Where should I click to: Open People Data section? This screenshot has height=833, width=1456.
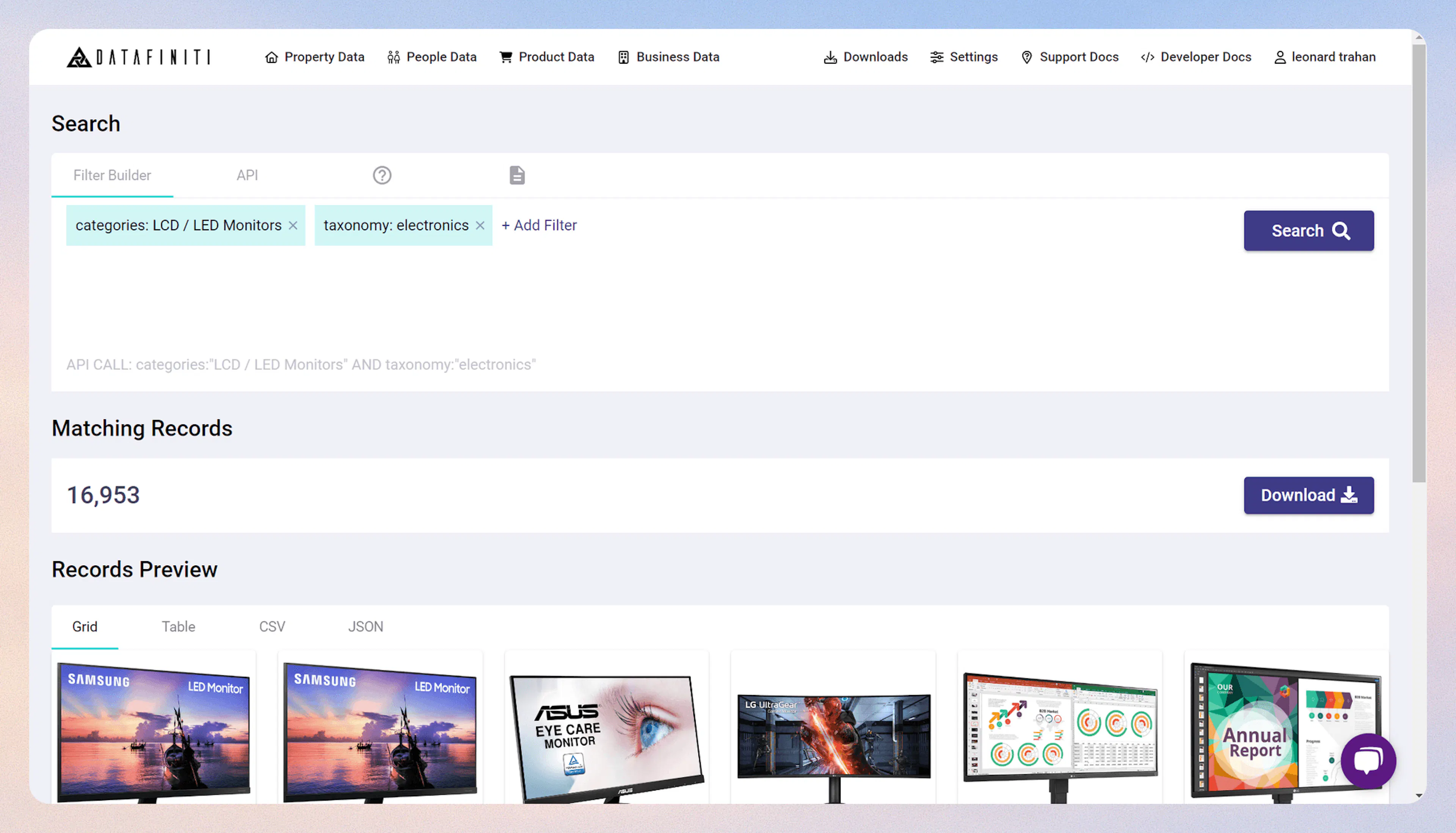click(432, 56)
